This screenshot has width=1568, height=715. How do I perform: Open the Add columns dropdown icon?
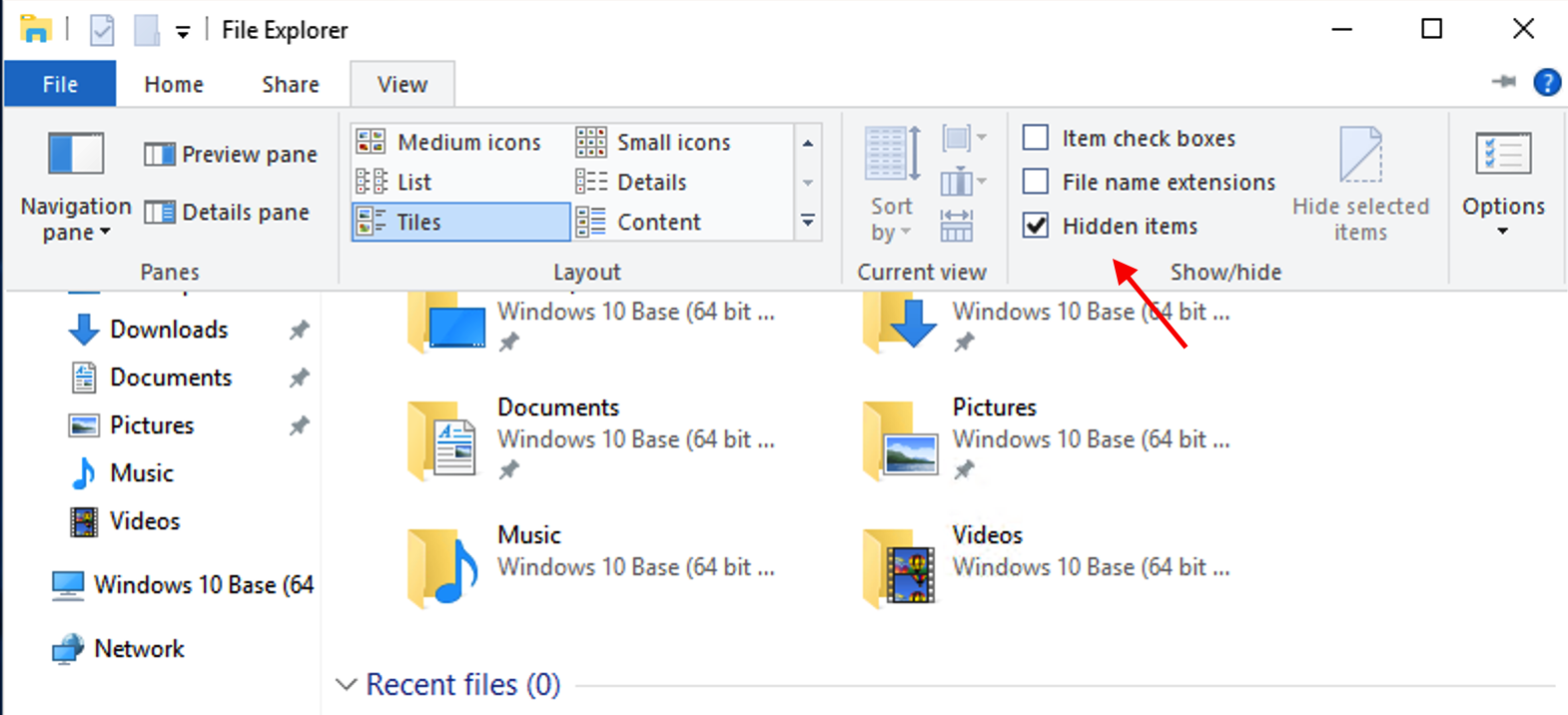tap(964, 182)
